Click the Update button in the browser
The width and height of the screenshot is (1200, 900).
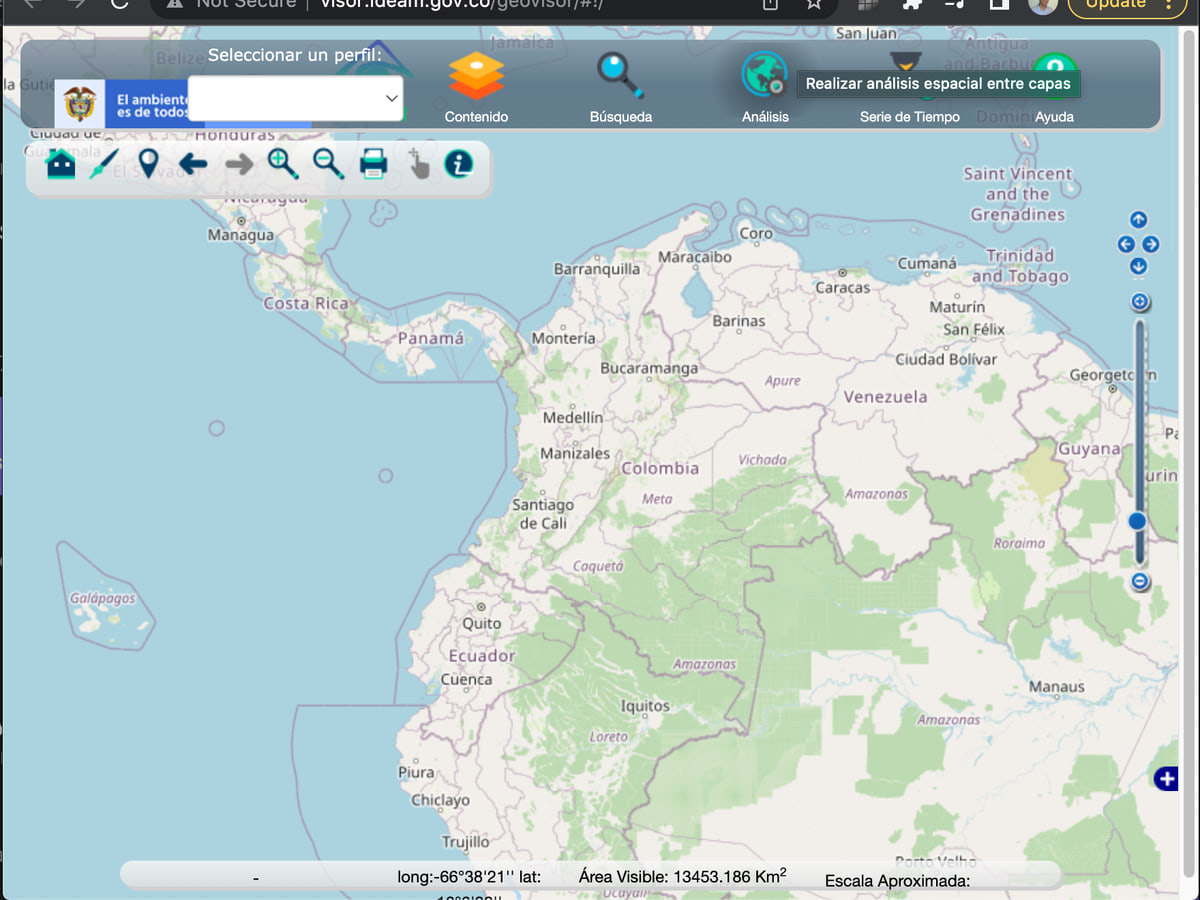1126,4
